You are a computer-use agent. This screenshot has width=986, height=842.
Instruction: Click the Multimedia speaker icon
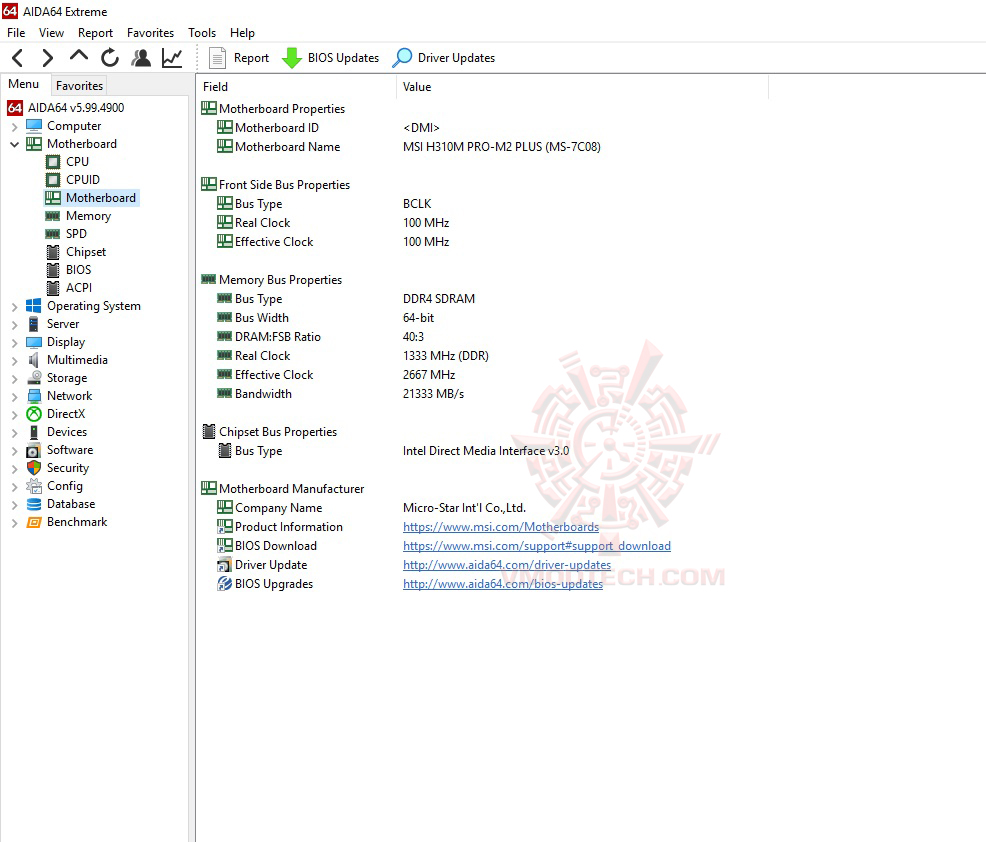(x=34, y=360)
